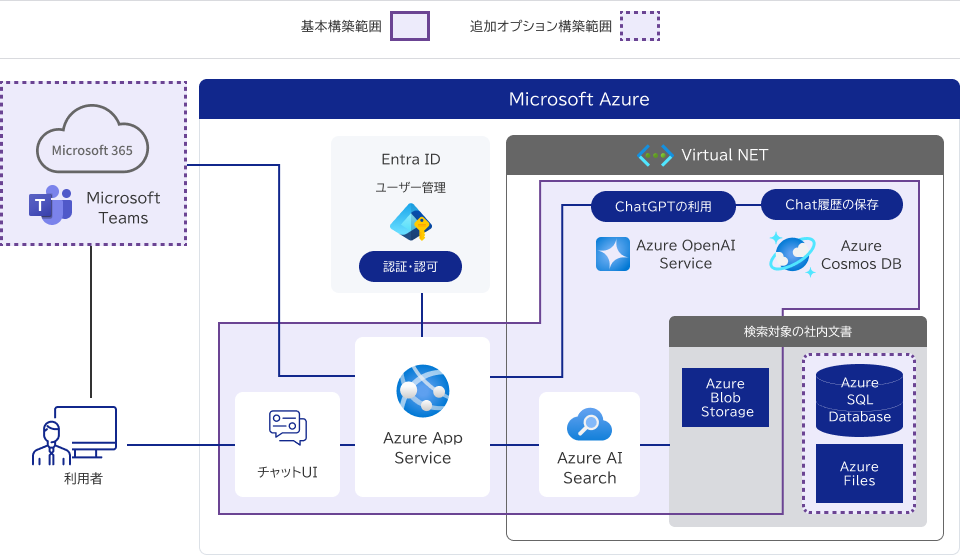Image resolution: width=960 pixels, height=555 pixels.
Task: Click the Entra ID label
Action: [x=411, y=159]
